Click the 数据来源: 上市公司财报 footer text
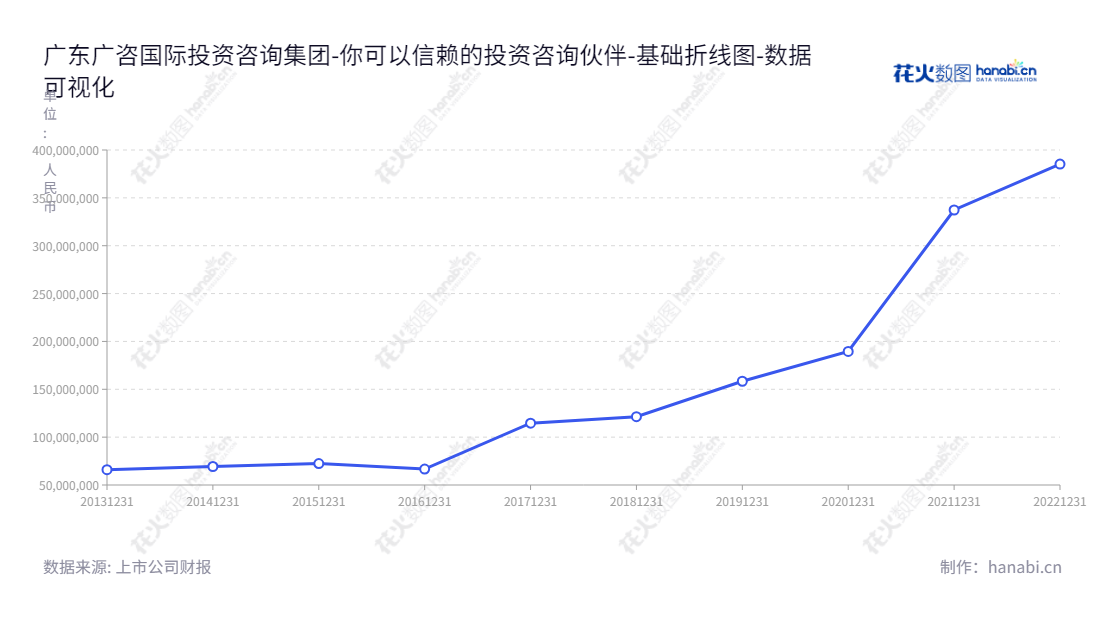 [x=127, y=567]
